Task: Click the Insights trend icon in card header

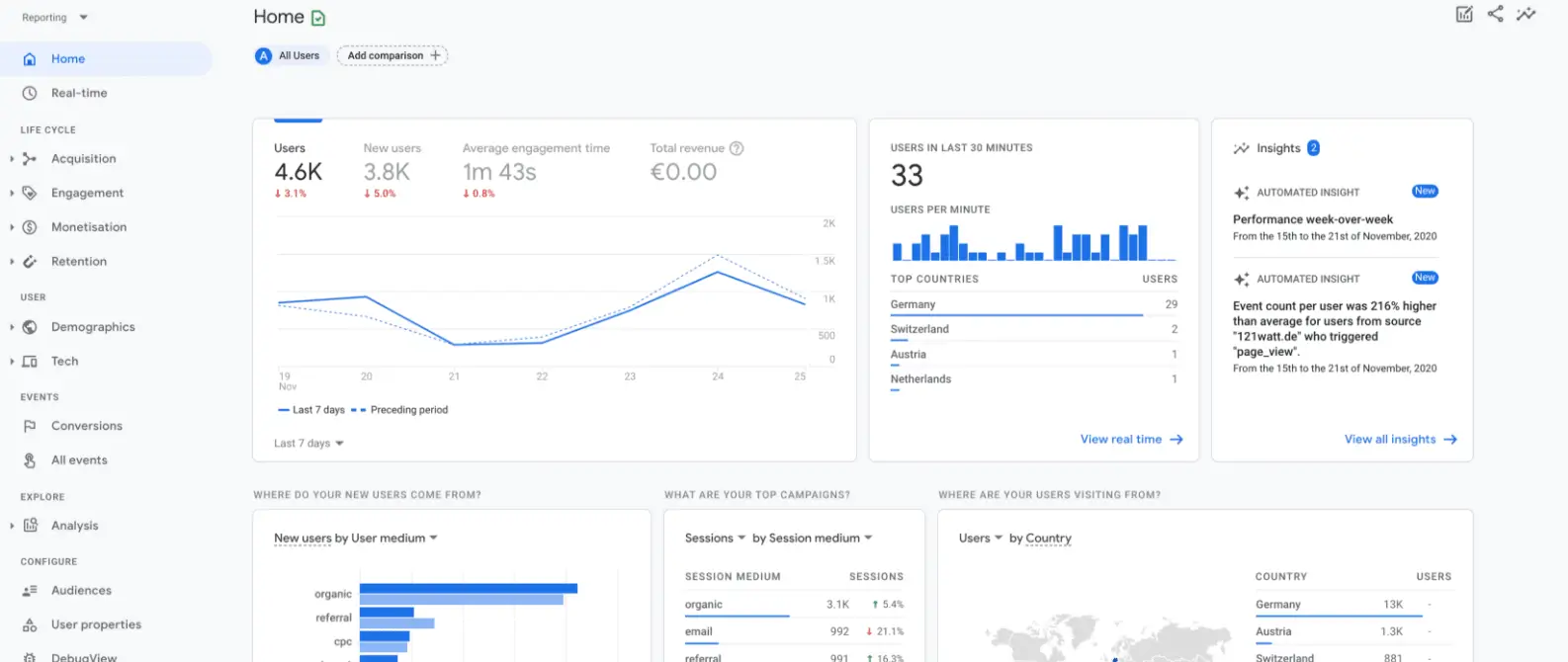Action: (1241, 148)
